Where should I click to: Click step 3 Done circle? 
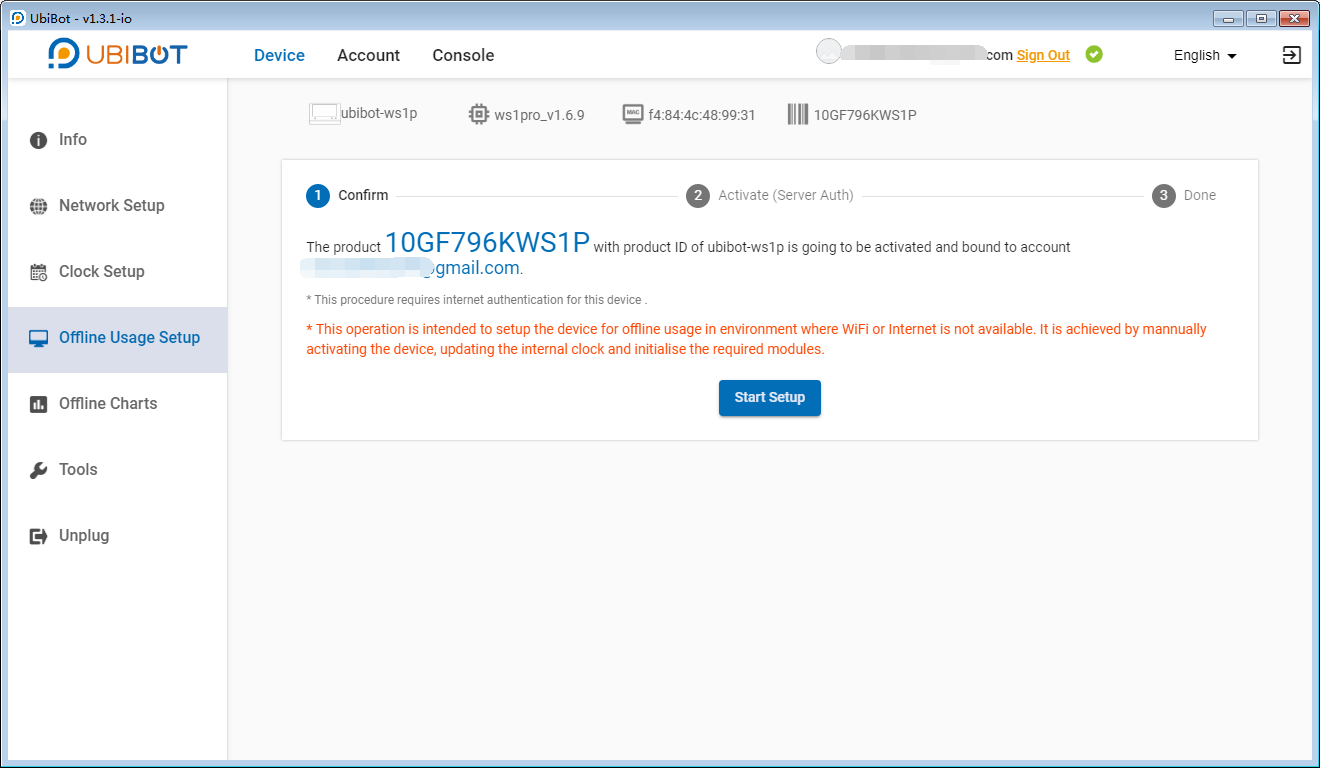(x=1163, y=195)
